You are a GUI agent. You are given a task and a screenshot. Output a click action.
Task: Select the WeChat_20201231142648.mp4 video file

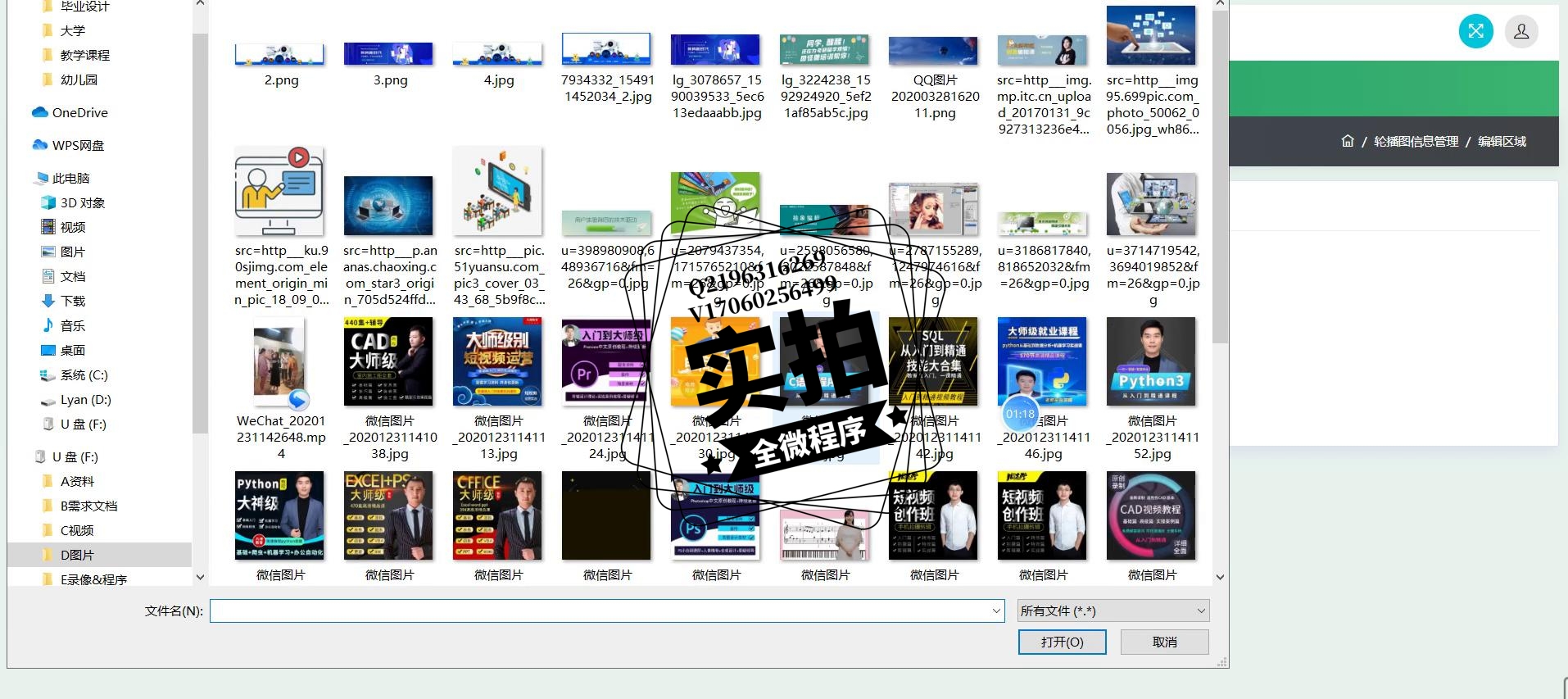[x=280, y=362]
